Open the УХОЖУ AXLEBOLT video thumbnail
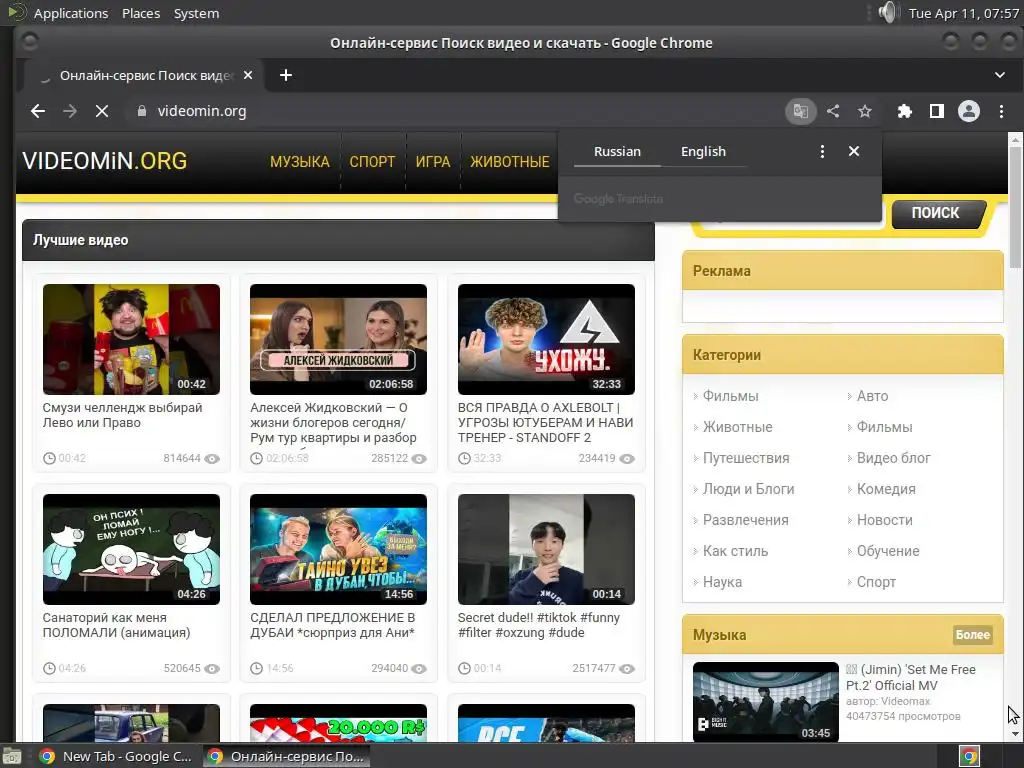Viewport: 1024px width, 768px height. click(x=546, y=340)
